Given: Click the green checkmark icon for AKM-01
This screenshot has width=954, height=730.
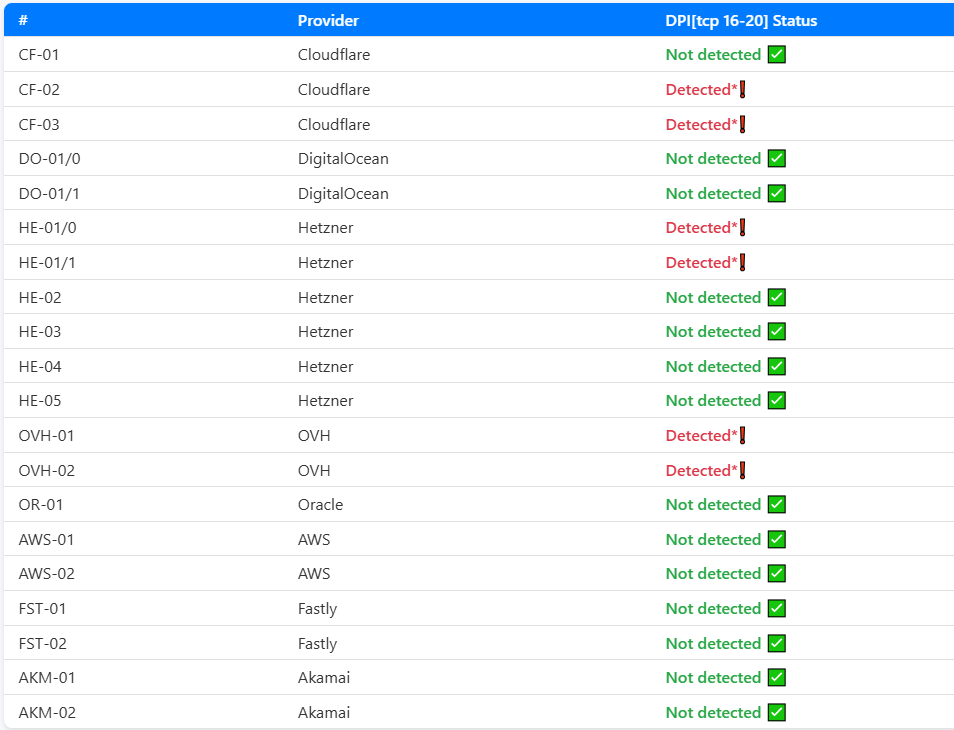Looking at the screenshot, I should pyautogui.click(x=777, y=678).
